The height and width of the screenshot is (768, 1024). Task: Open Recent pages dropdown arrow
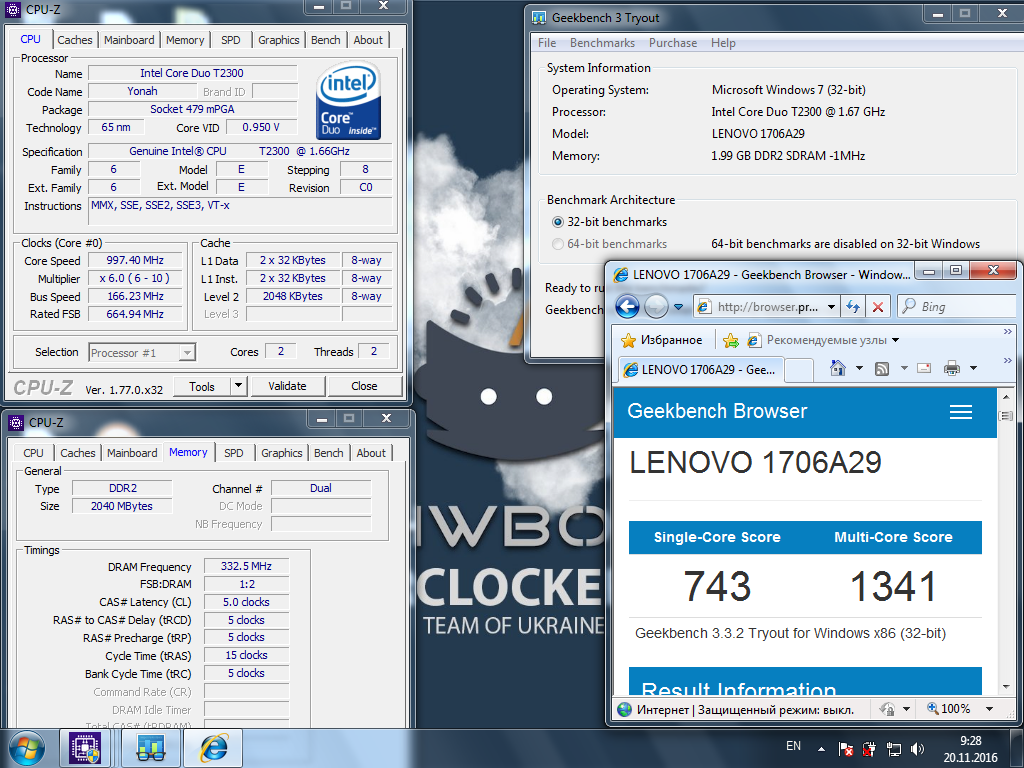pyautogui.click(x=679, y=306)
